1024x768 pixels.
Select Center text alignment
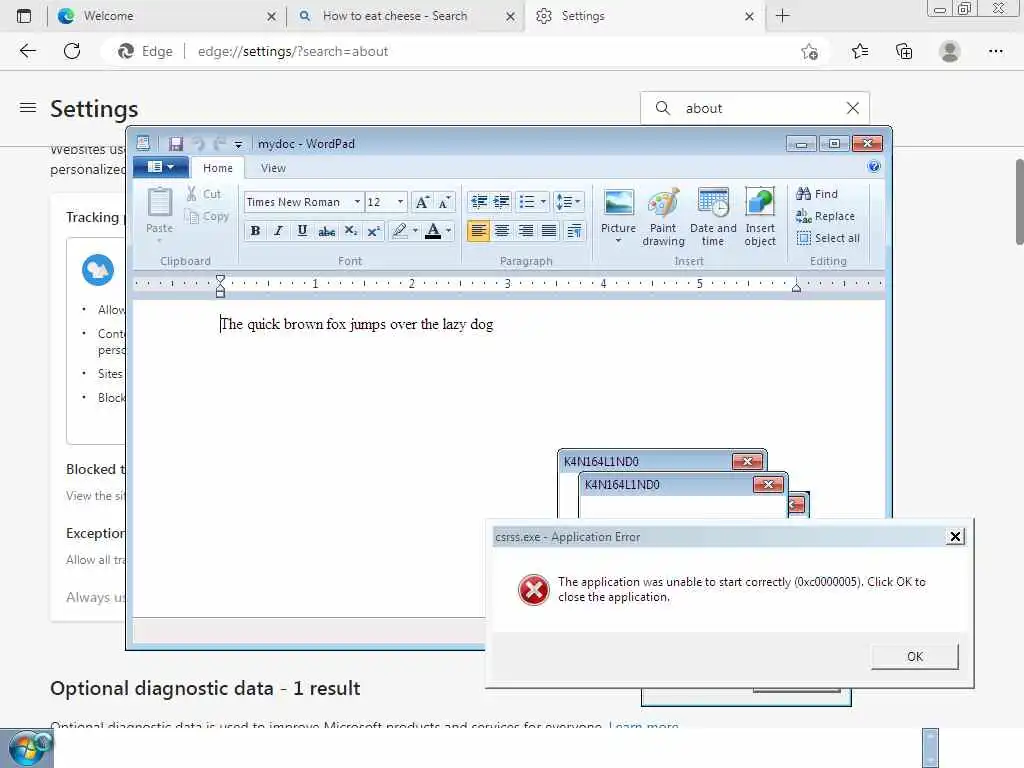point(502,231)
